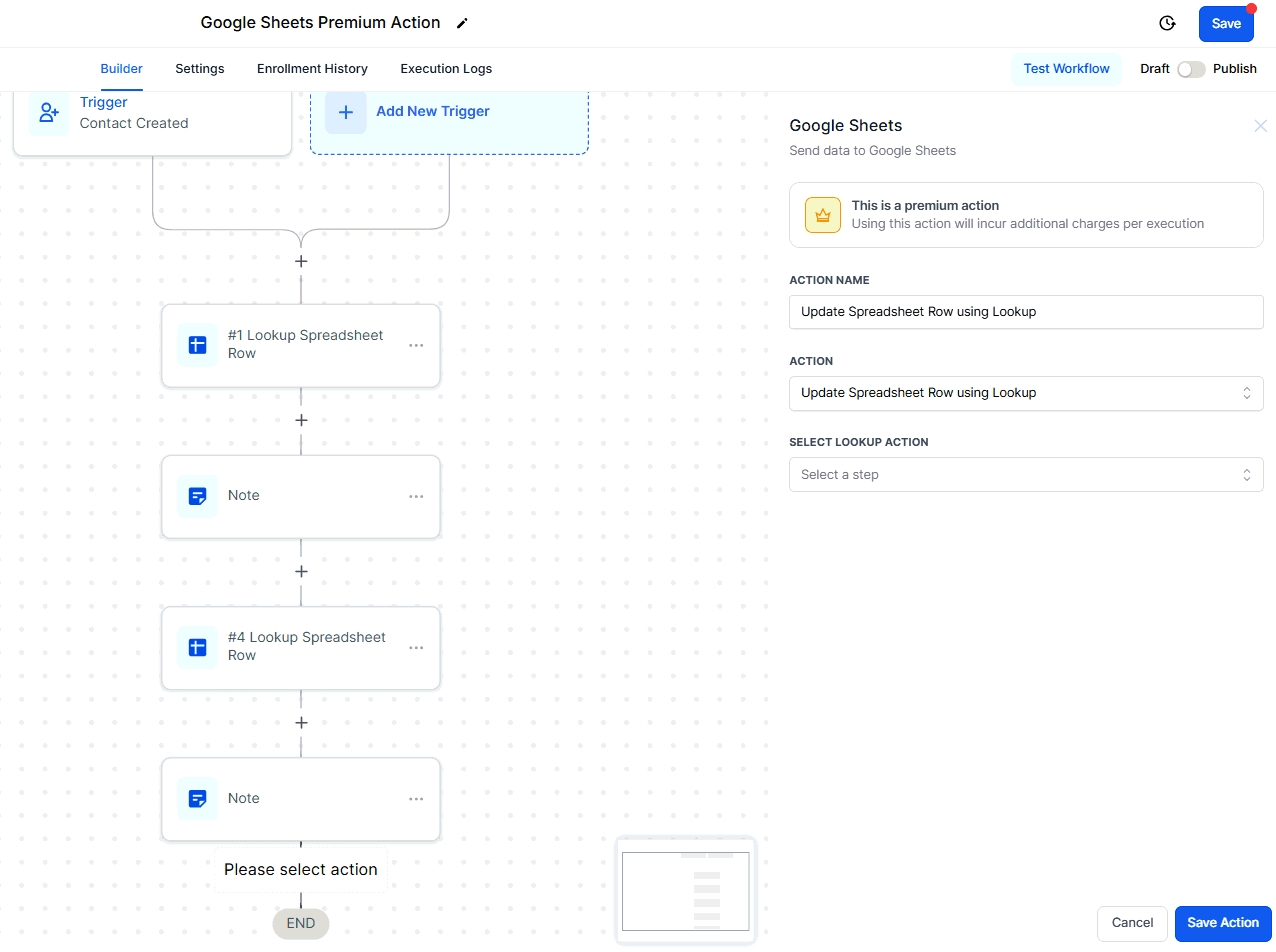Screen dimensions: 1276x952
Task: Click the first Note step icon
Action: click(x=197, y=496)
